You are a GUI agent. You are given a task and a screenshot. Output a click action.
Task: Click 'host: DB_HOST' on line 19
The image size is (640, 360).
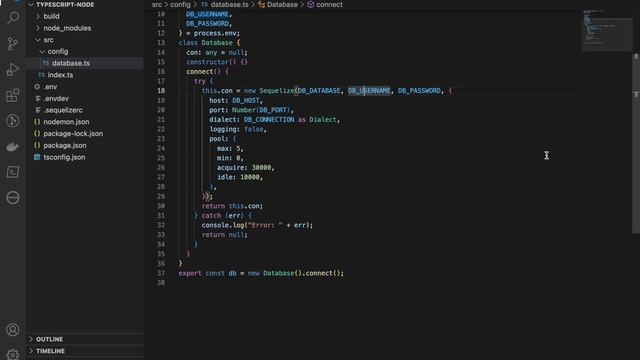click(x=236, y=100)
